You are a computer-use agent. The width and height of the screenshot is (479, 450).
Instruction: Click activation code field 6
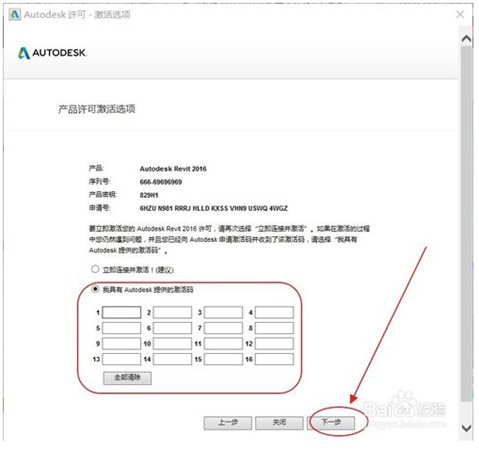pos(172,328)
